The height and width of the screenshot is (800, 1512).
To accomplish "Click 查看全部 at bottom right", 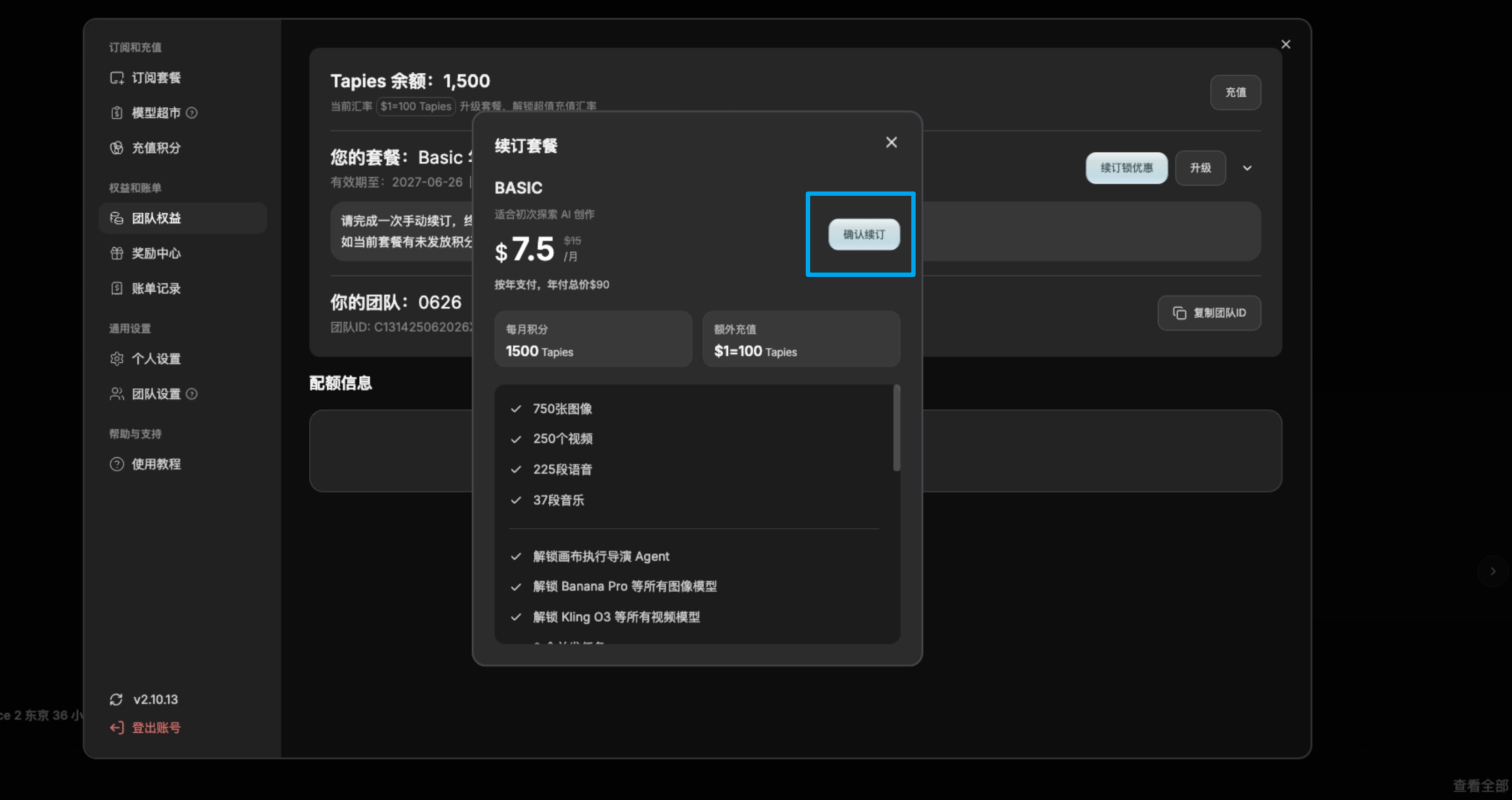I will [x=1480, y=786].
